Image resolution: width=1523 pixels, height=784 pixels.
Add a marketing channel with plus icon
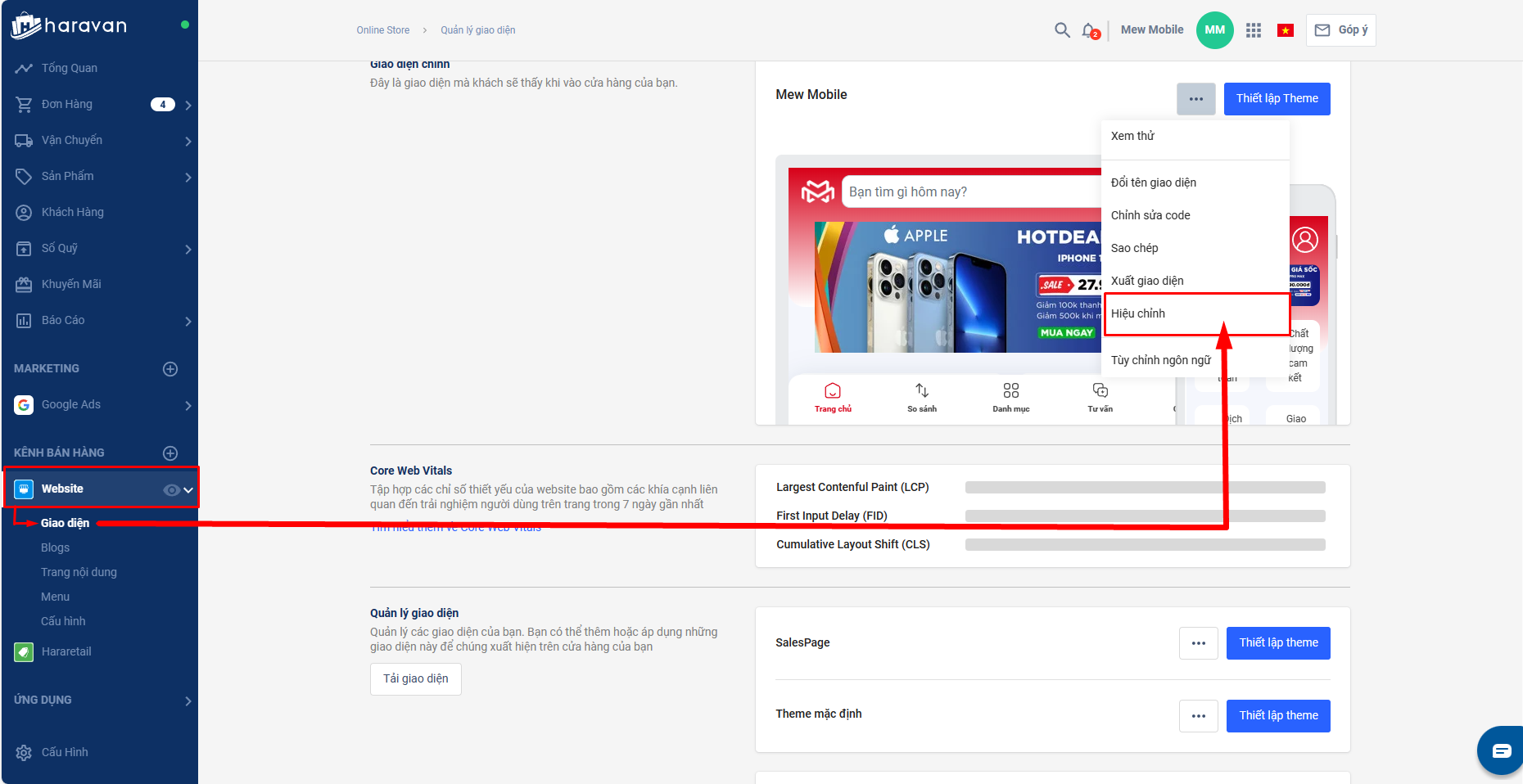coord(170,369)
